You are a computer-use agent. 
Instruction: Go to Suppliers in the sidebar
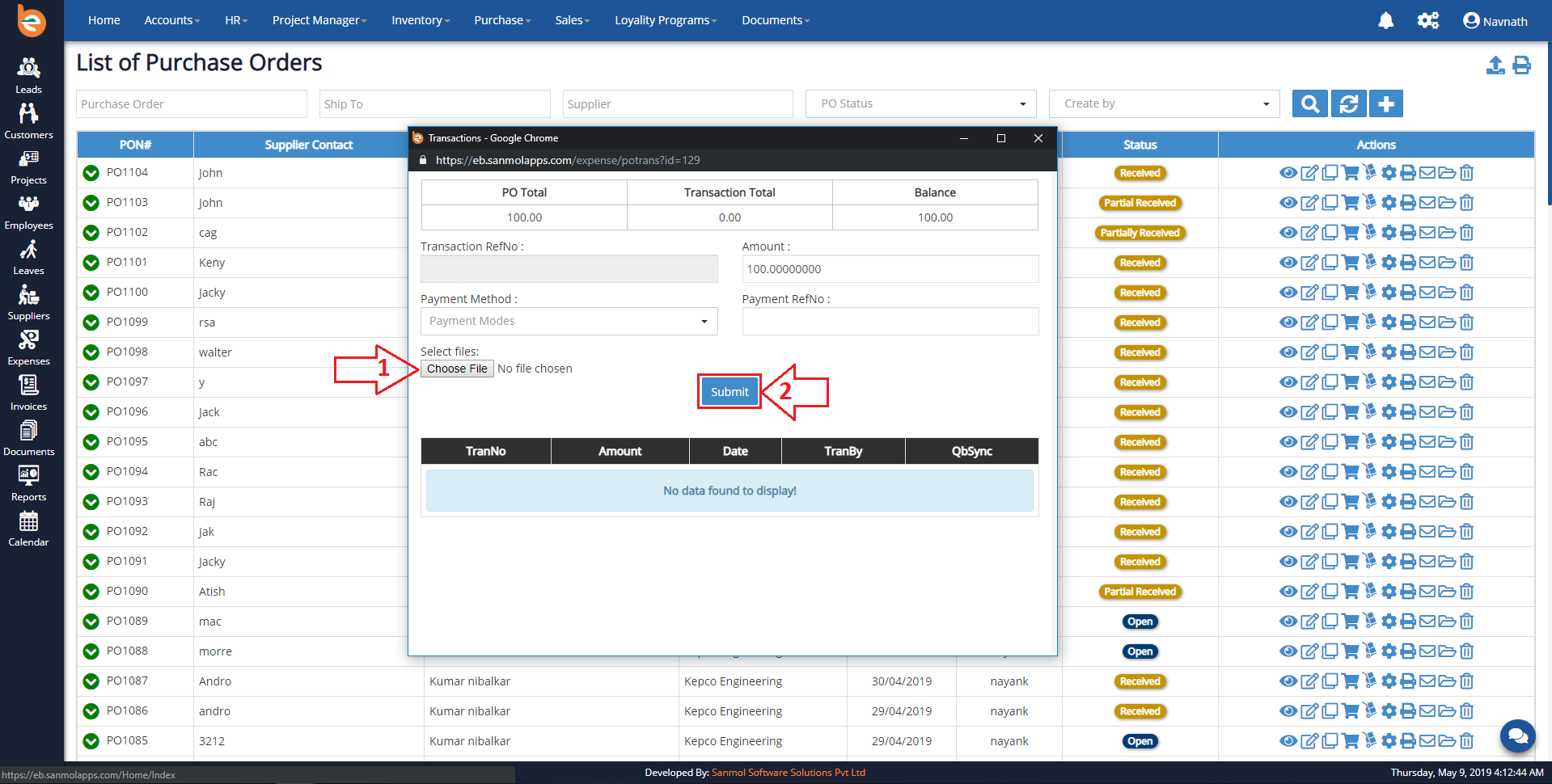tap(28, 302)
